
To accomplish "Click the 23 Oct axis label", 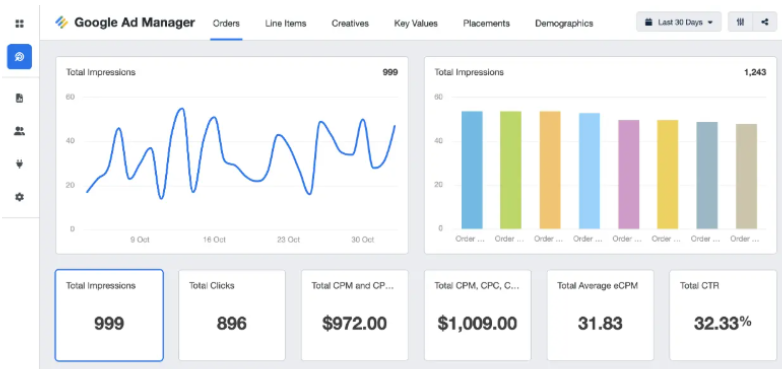I will coord(288,240).
